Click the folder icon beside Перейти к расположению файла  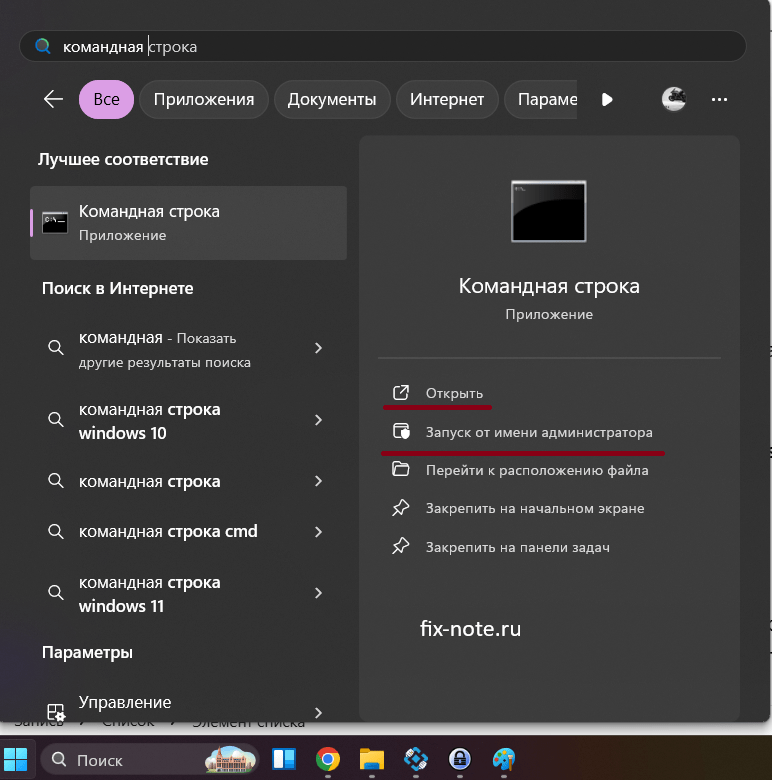(400, 469)
